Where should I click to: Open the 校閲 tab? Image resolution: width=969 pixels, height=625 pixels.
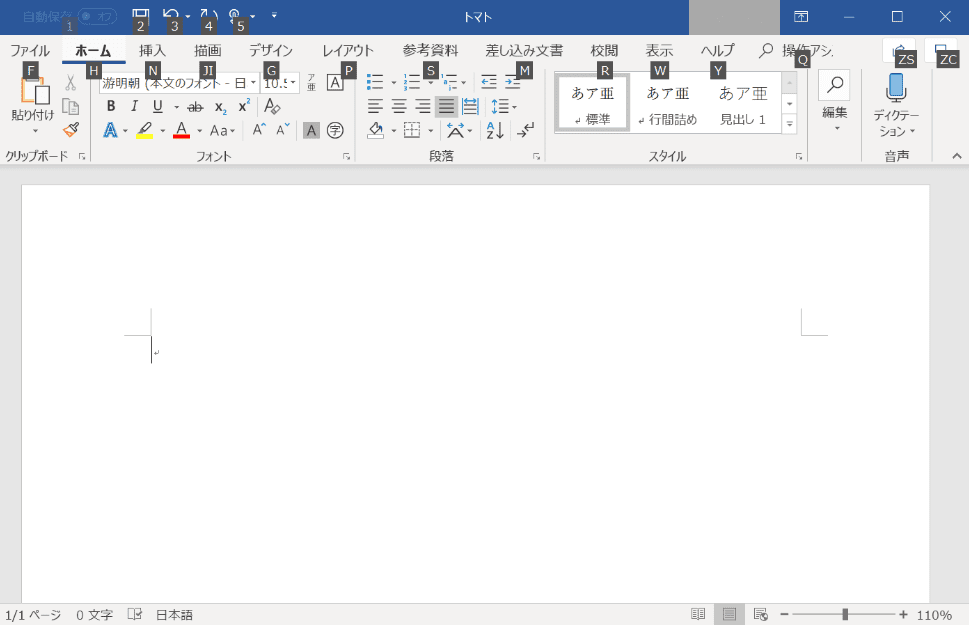604,50
